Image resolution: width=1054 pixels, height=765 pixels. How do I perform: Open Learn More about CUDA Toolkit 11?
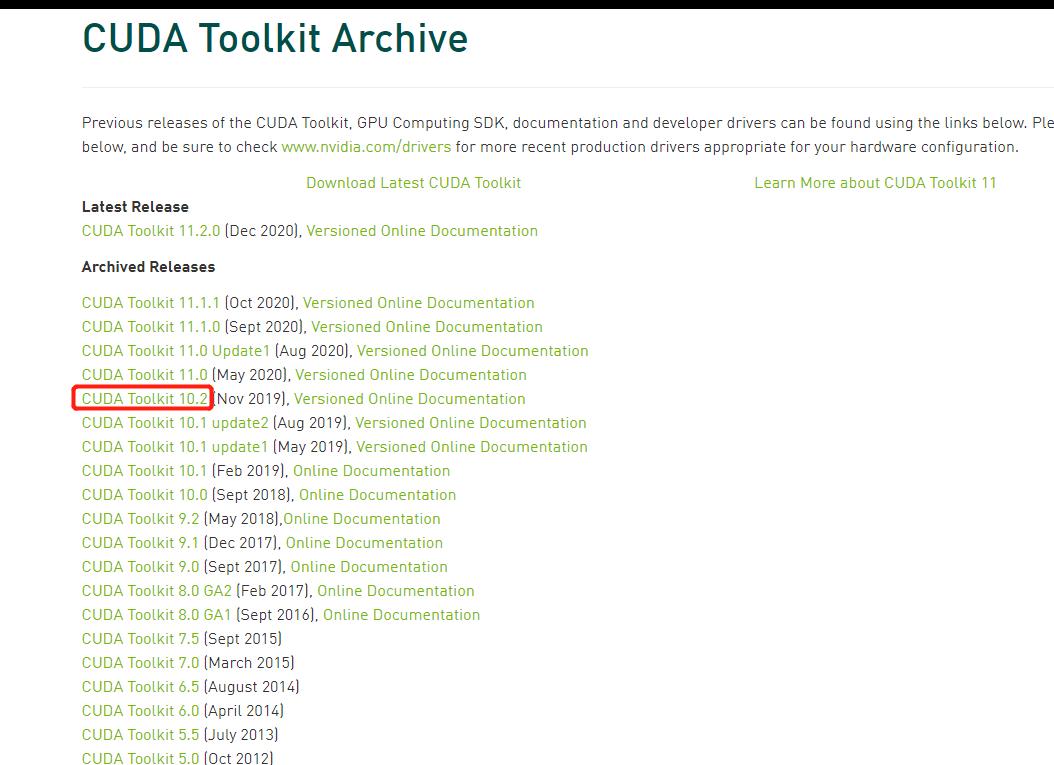(875, 183)
